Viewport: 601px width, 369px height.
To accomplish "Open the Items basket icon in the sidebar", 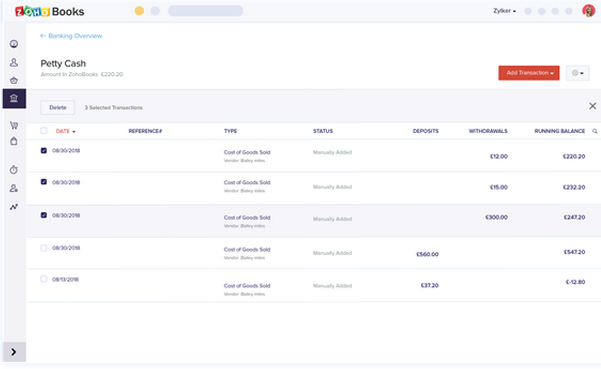I will [x=14, y=80].
